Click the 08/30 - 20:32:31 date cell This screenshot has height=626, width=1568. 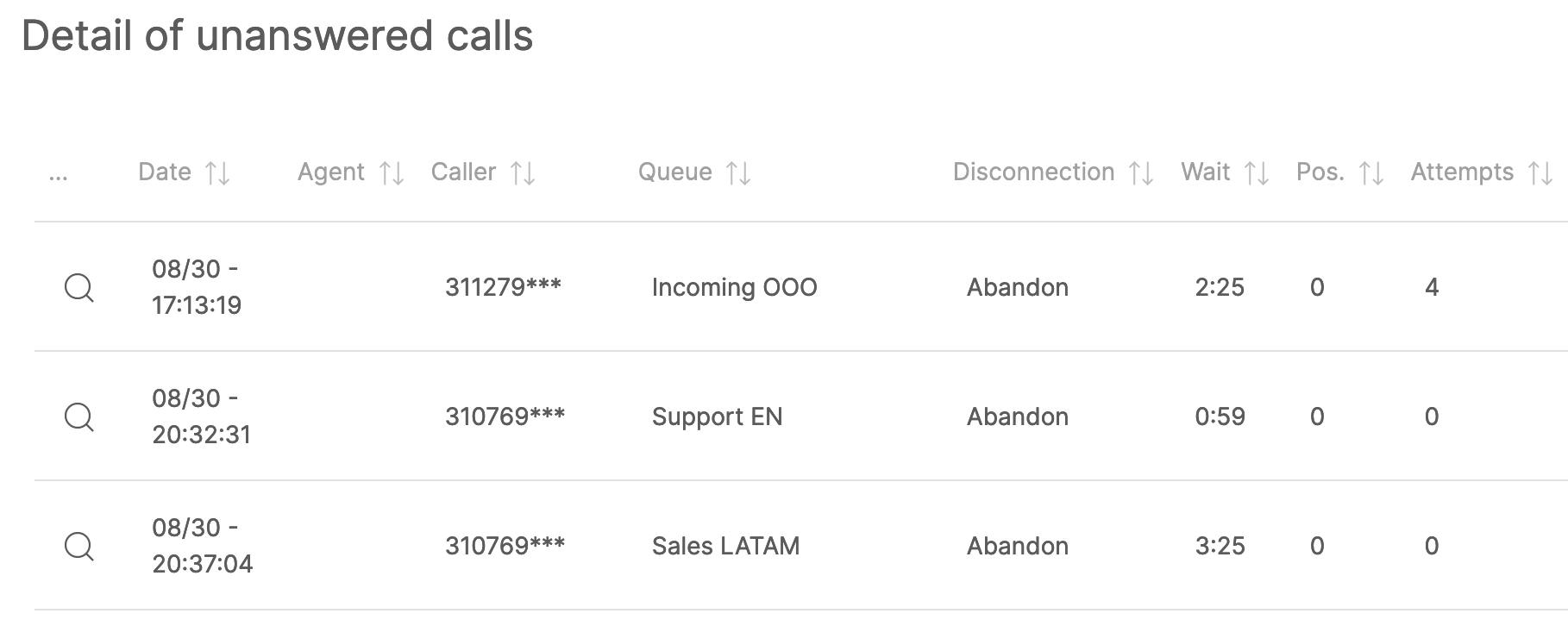[x=201, y=416]
